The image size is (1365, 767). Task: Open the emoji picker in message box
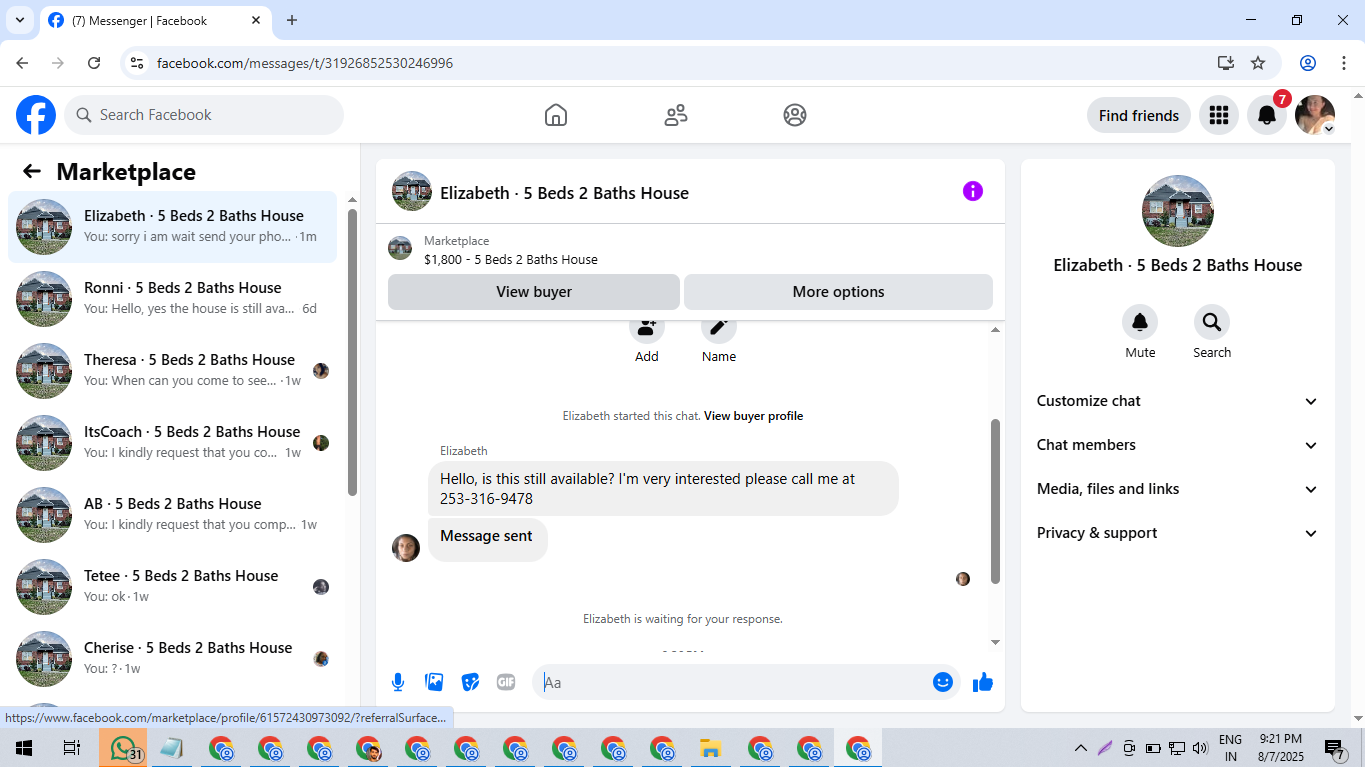tap(942, 682)
